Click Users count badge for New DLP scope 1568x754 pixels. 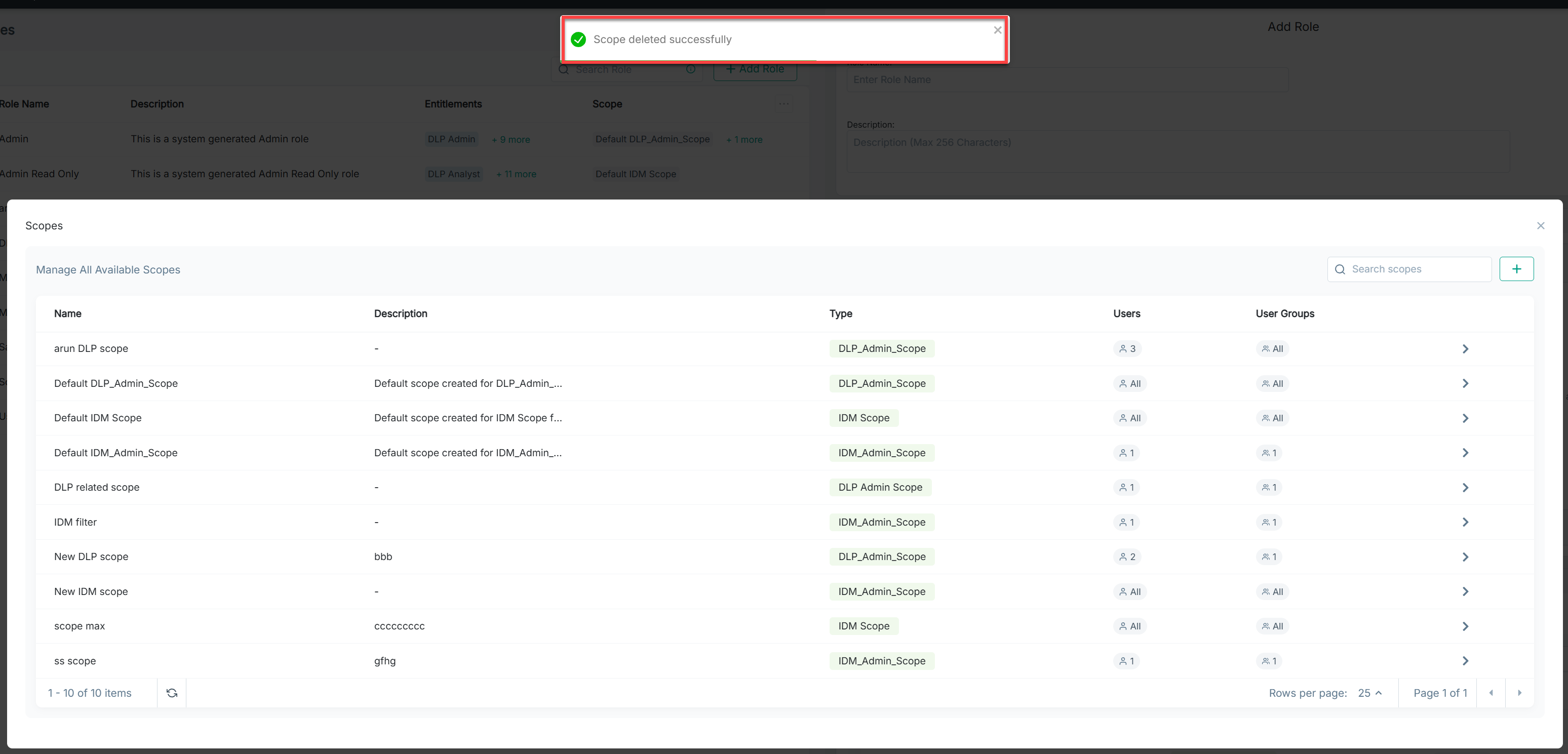coord(1127,557)
